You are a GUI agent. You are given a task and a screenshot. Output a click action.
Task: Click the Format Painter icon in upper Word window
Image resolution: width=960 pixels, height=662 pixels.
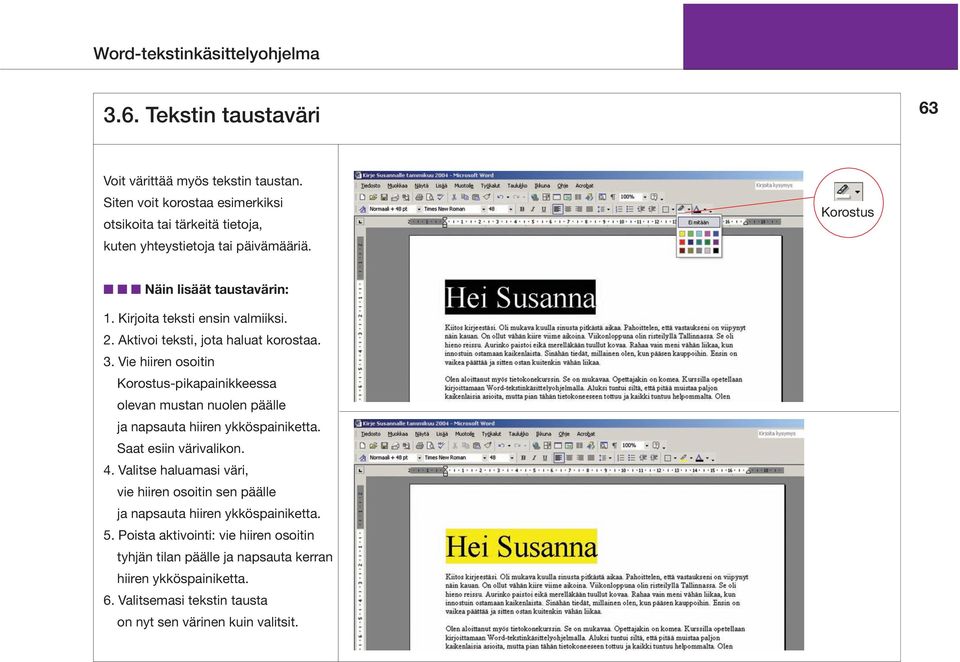pos(487,197)
